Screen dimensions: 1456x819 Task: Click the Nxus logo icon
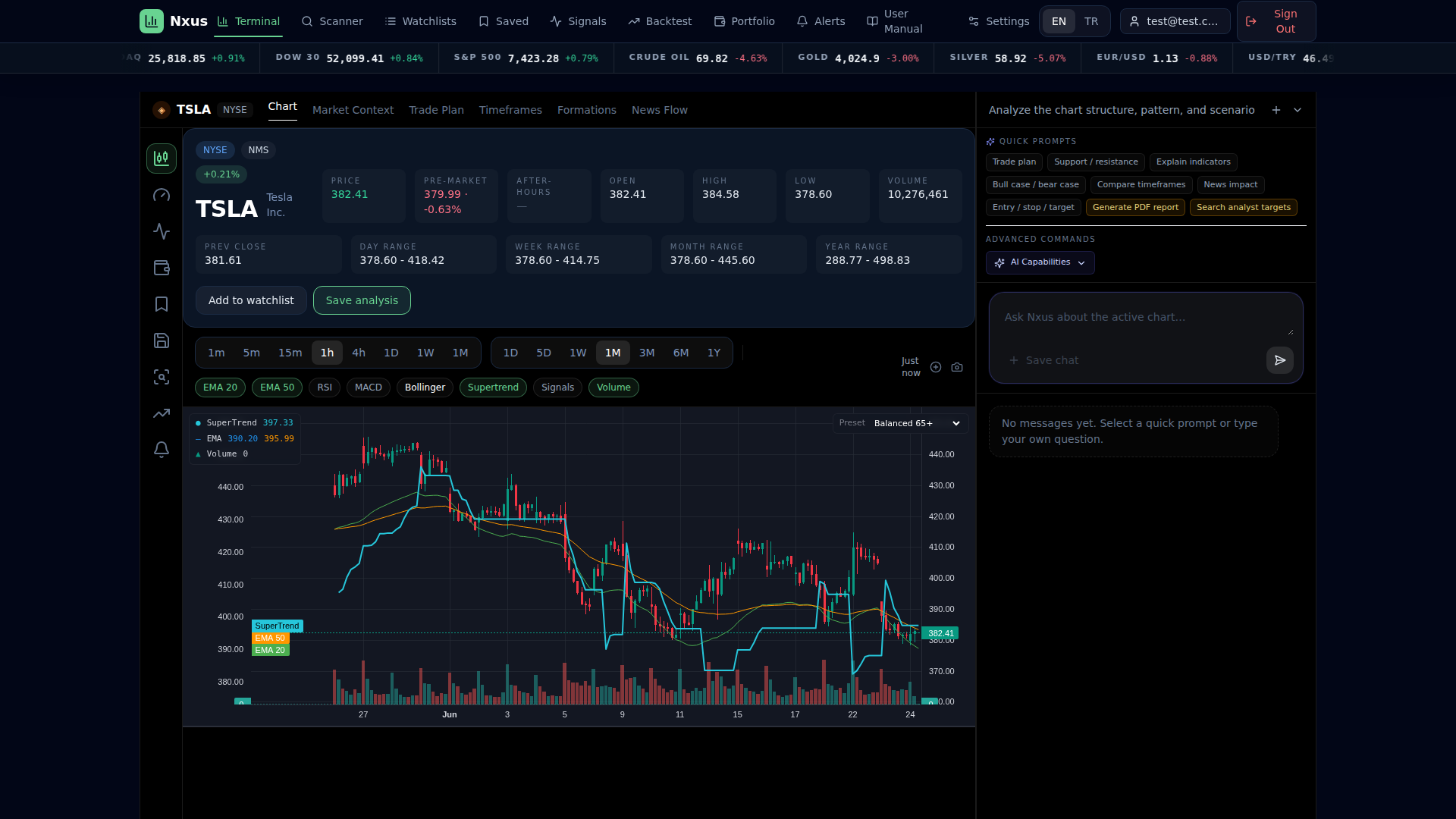pos(152,21)
